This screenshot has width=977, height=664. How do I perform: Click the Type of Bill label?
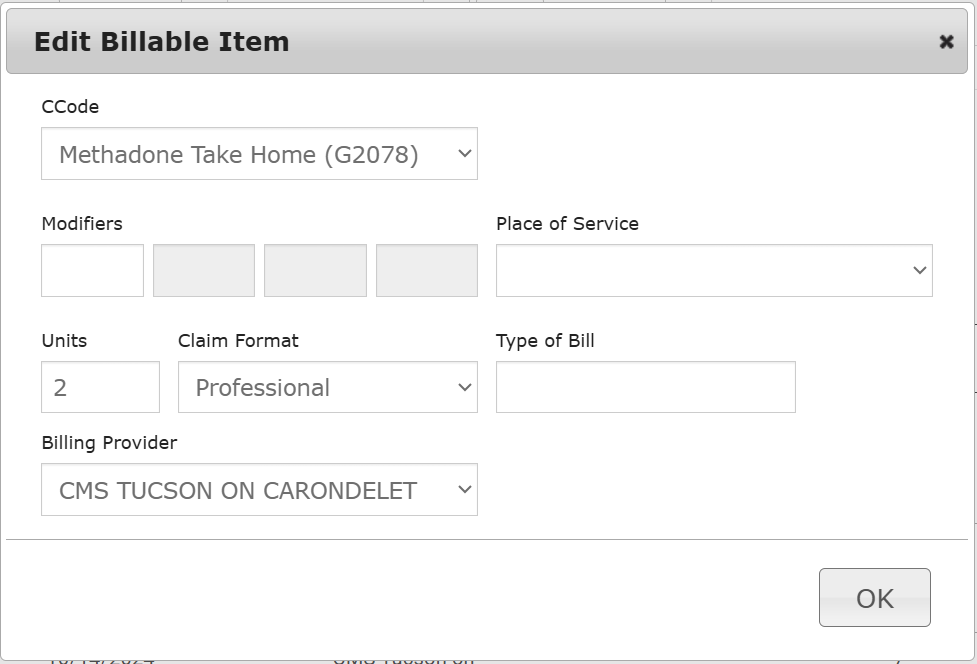(545, 341)
